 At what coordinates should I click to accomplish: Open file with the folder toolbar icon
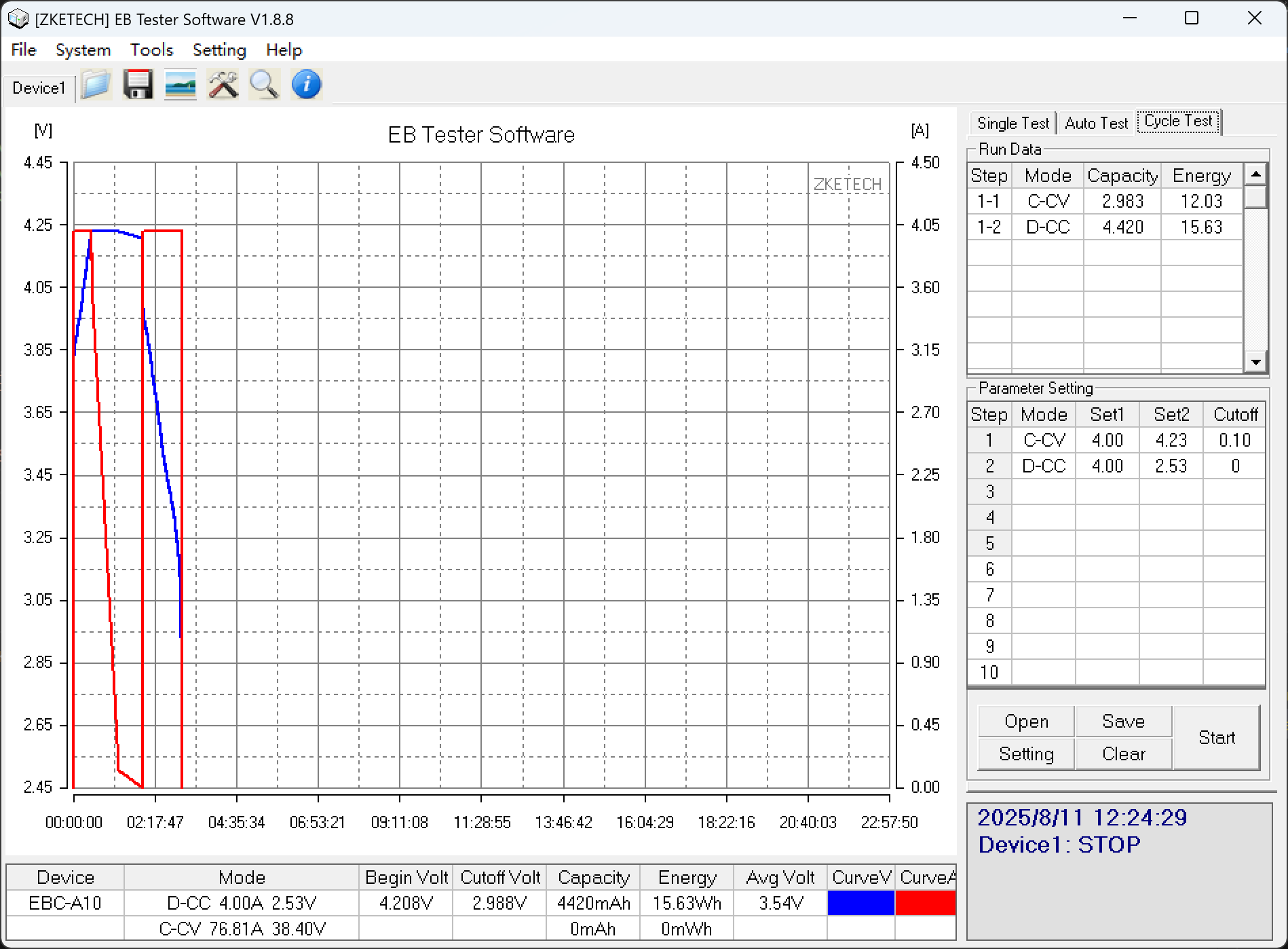pyautogui.click(x=96, y=86)
